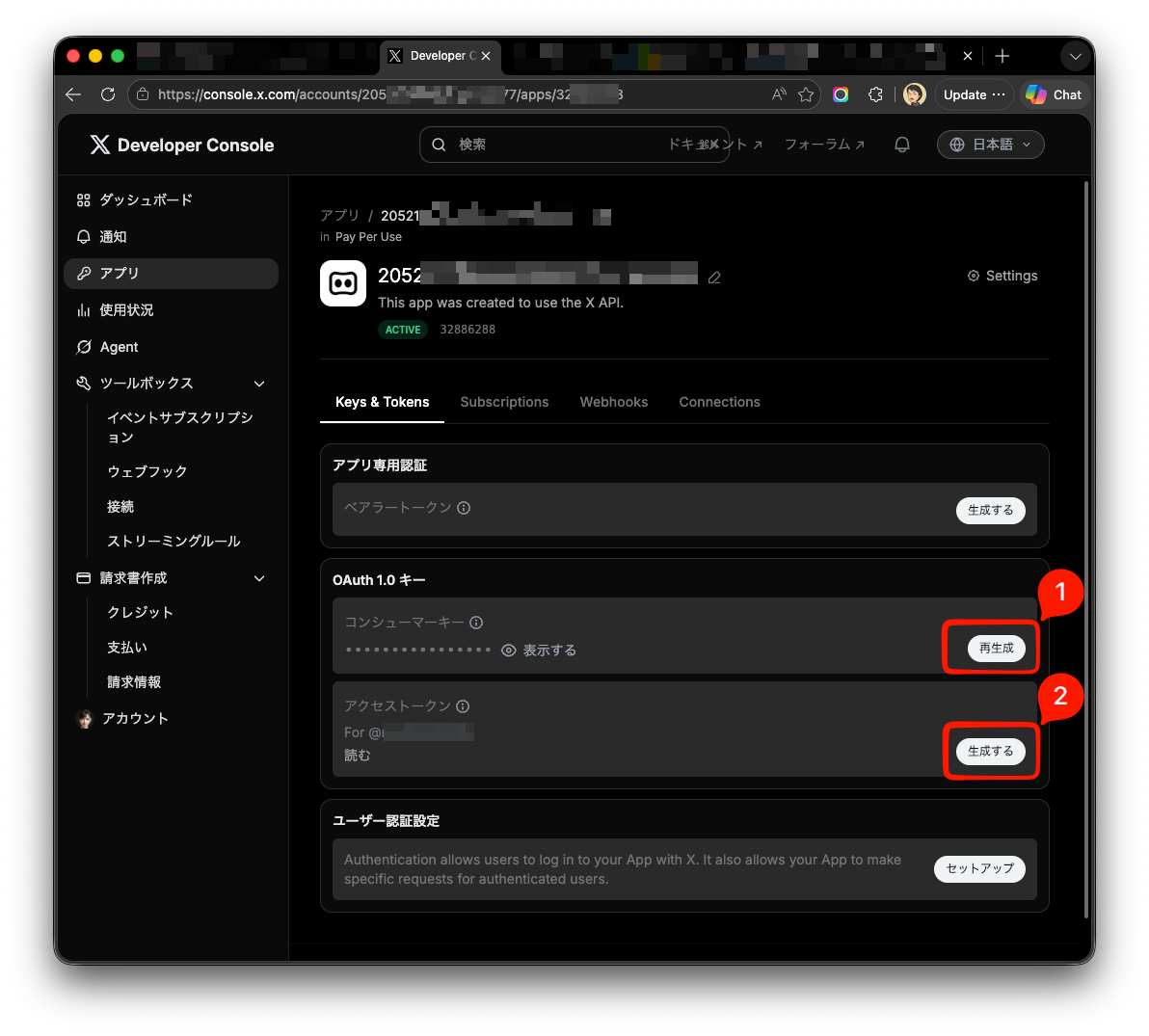Open the Extensions puzzle icon

click(x=875, y=94)
